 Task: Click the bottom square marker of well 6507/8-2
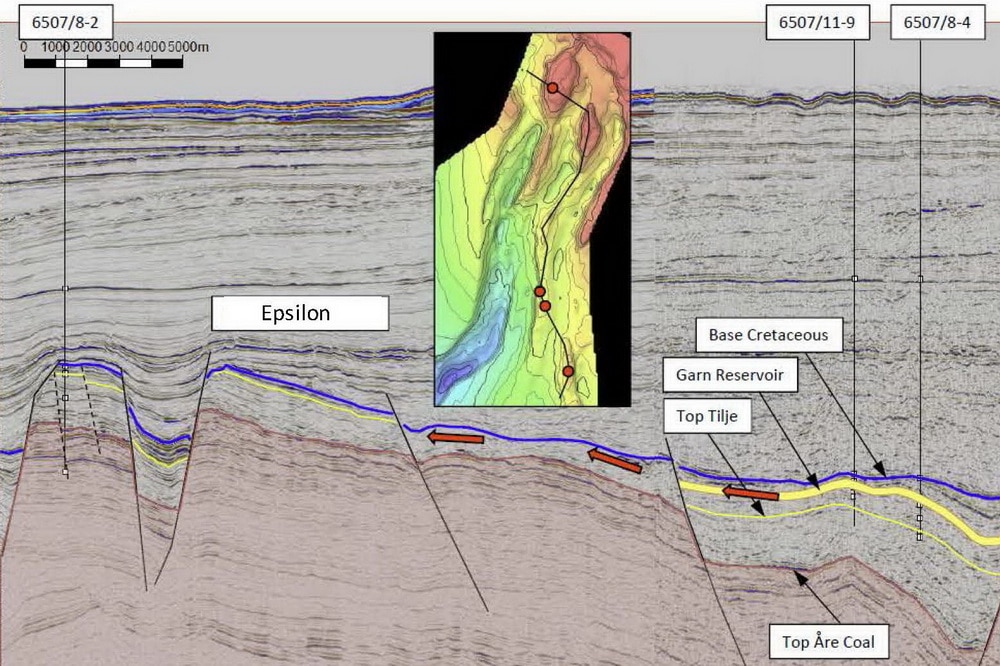click(65, 473)
